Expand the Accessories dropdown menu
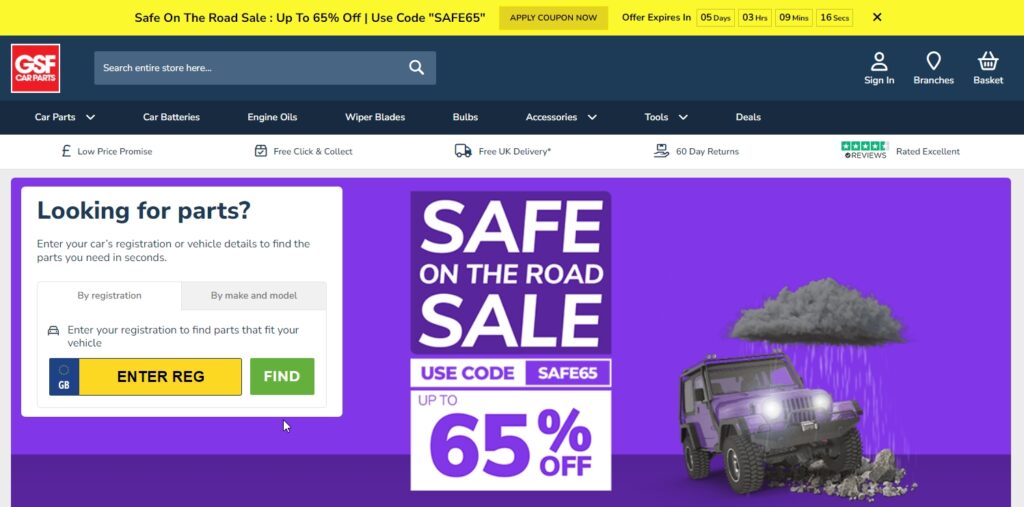The width and height of the screenshot is (1024, 507). pos(561,117)
